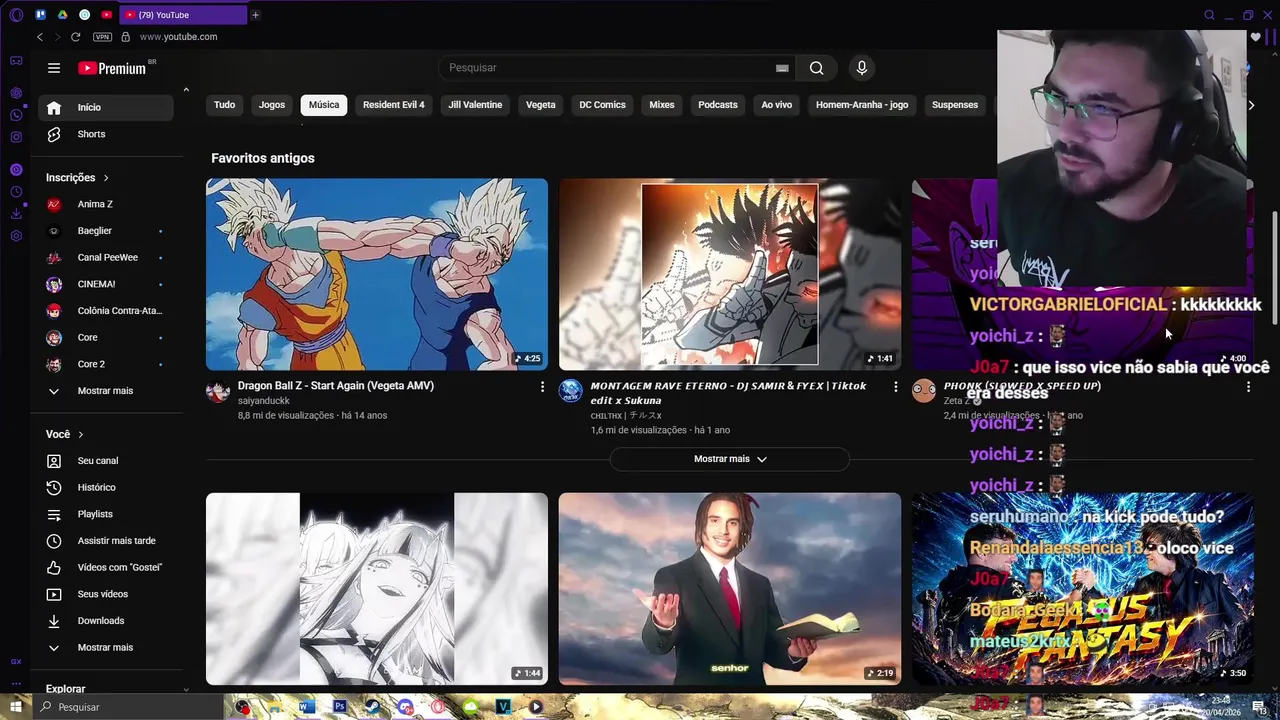This screenshot has width=1280, height=720.
Task: Select the Podcasts filter chip
Action: (718, 105)
